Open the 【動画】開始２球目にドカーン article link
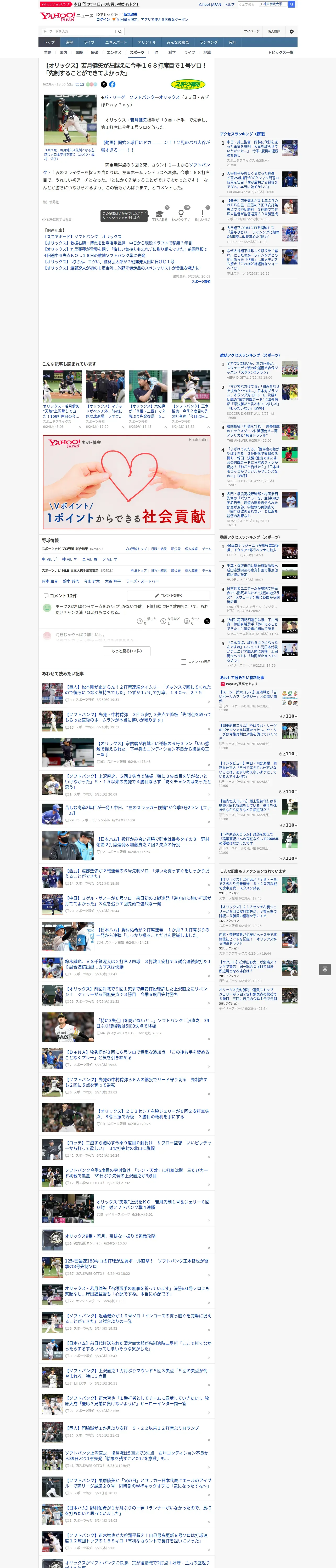This screenshot has width=336, height=1568. click(155, 146)
